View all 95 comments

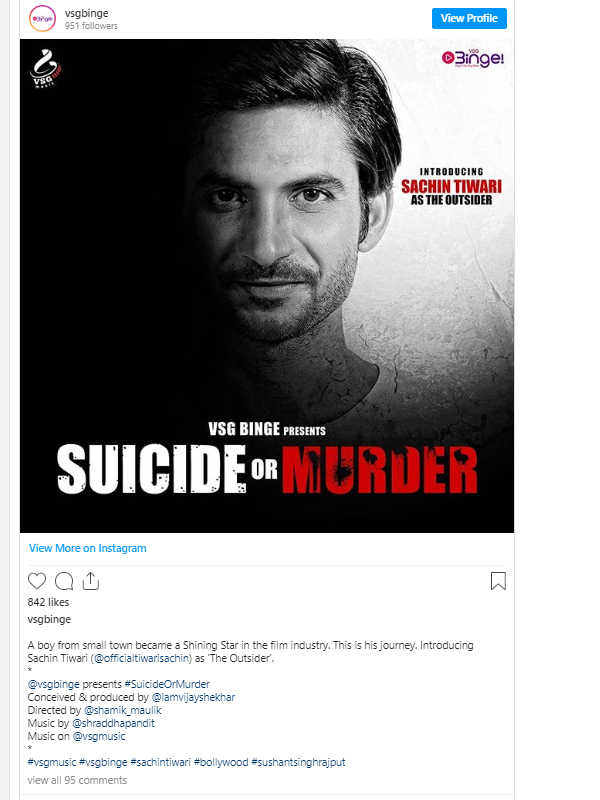77,780
